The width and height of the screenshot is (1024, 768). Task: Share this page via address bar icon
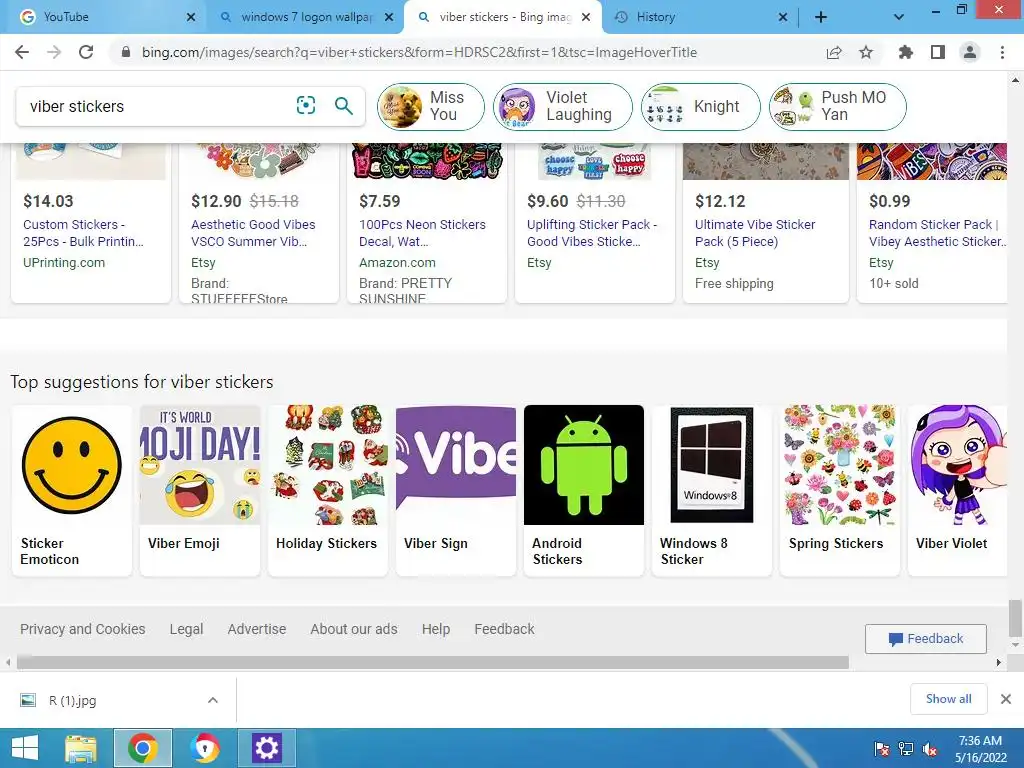[x=834, y=52]
